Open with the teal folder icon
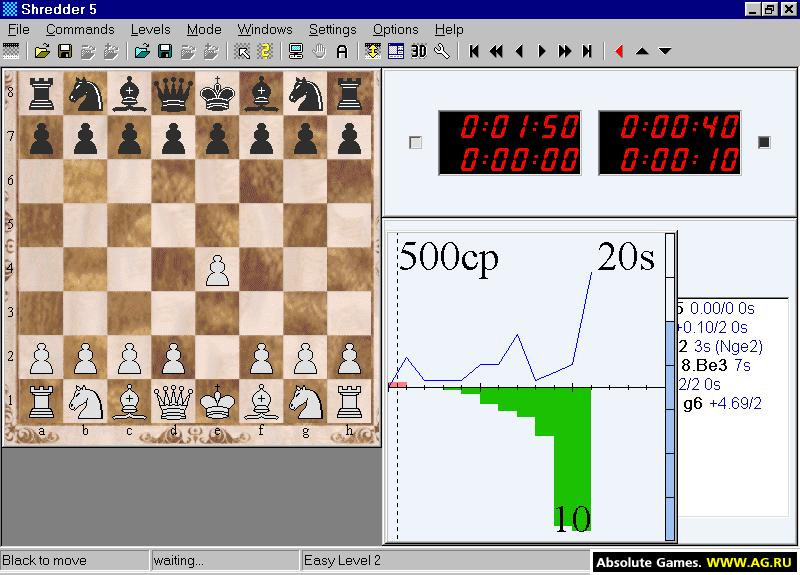 point(142,51)
